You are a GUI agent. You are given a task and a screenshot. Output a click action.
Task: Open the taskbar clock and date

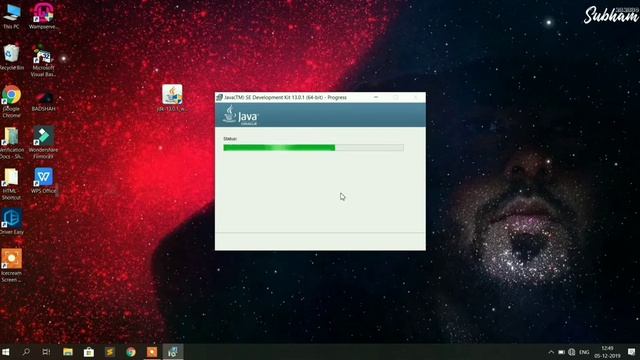607,352
